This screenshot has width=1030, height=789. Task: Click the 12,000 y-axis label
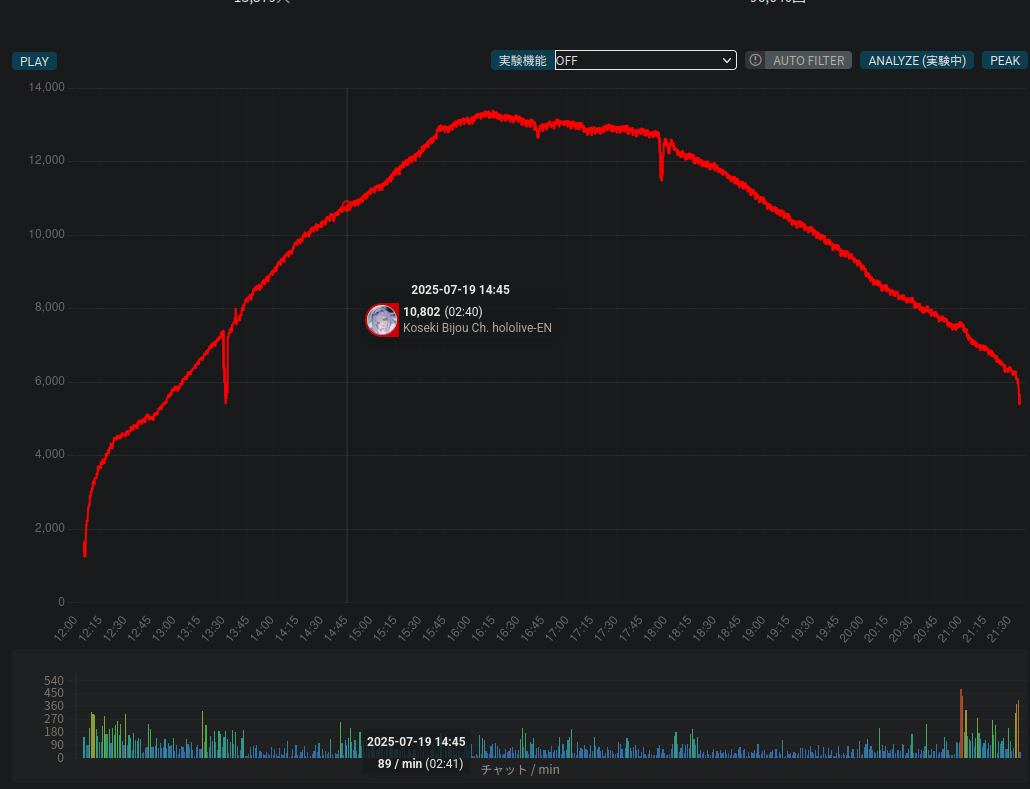tap(47, 160)
